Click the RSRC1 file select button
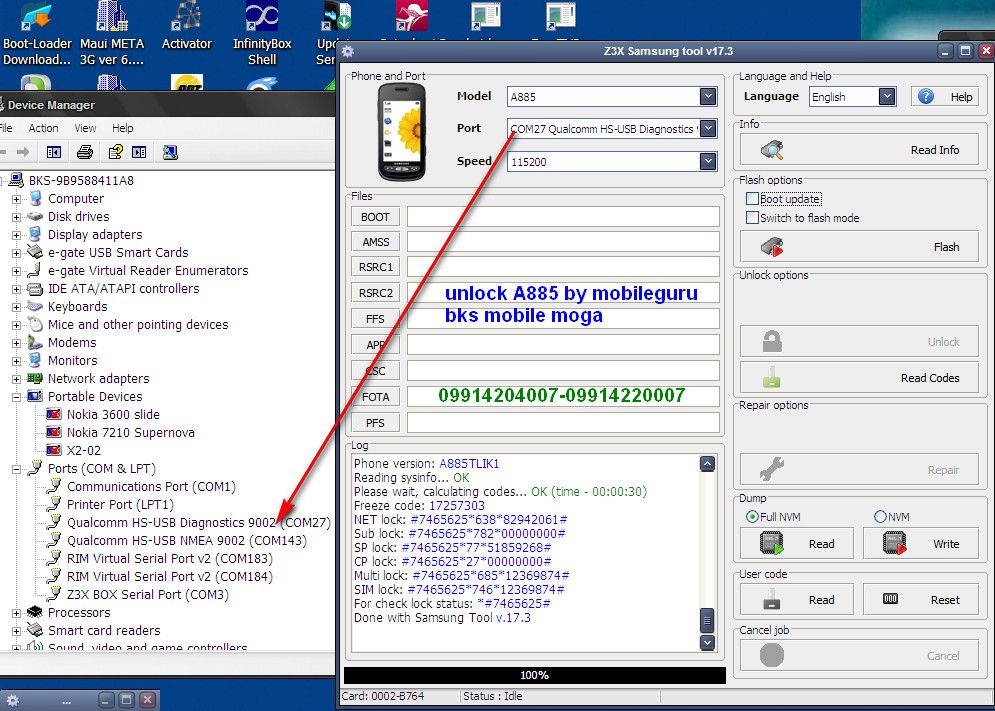Image resolution: width=995 pixels, height=711 pixels. [375, 267]
